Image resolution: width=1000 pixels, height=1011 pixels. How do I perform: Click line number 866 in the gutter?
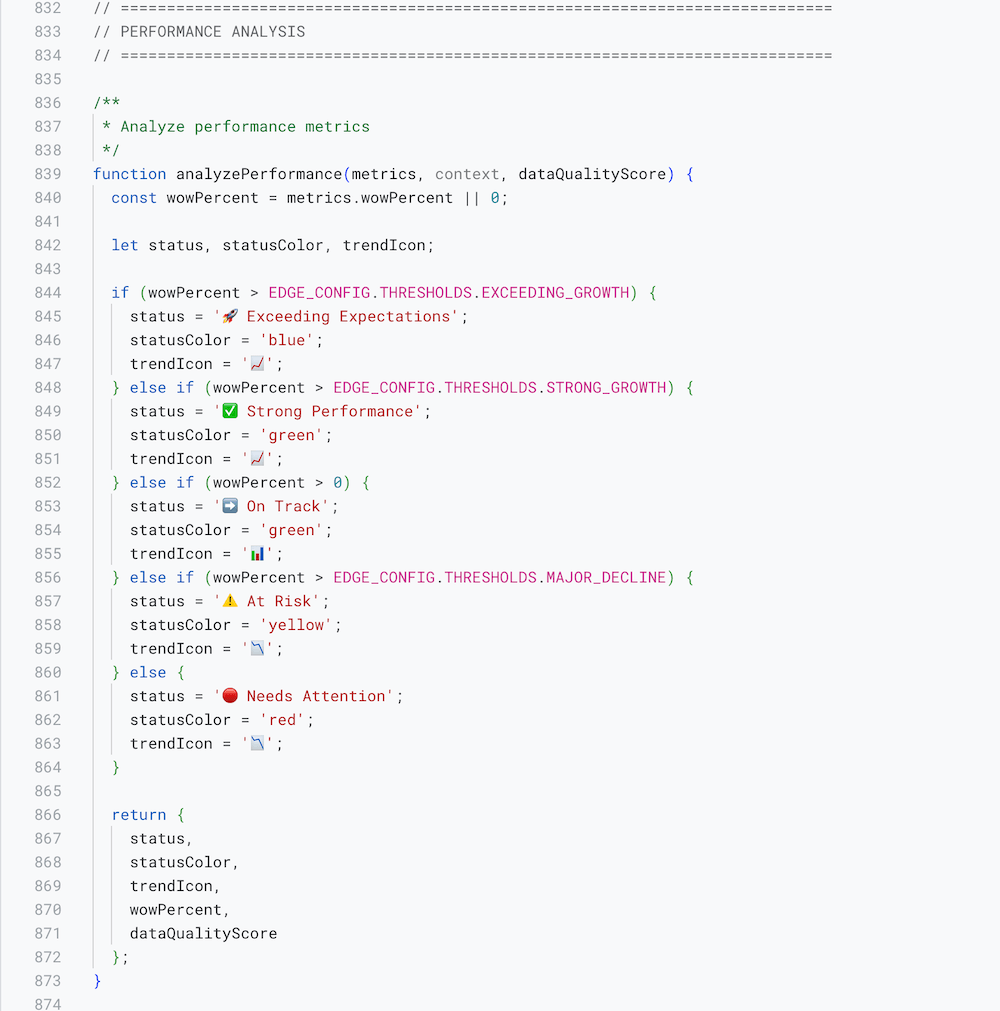(x=48, y=815)
